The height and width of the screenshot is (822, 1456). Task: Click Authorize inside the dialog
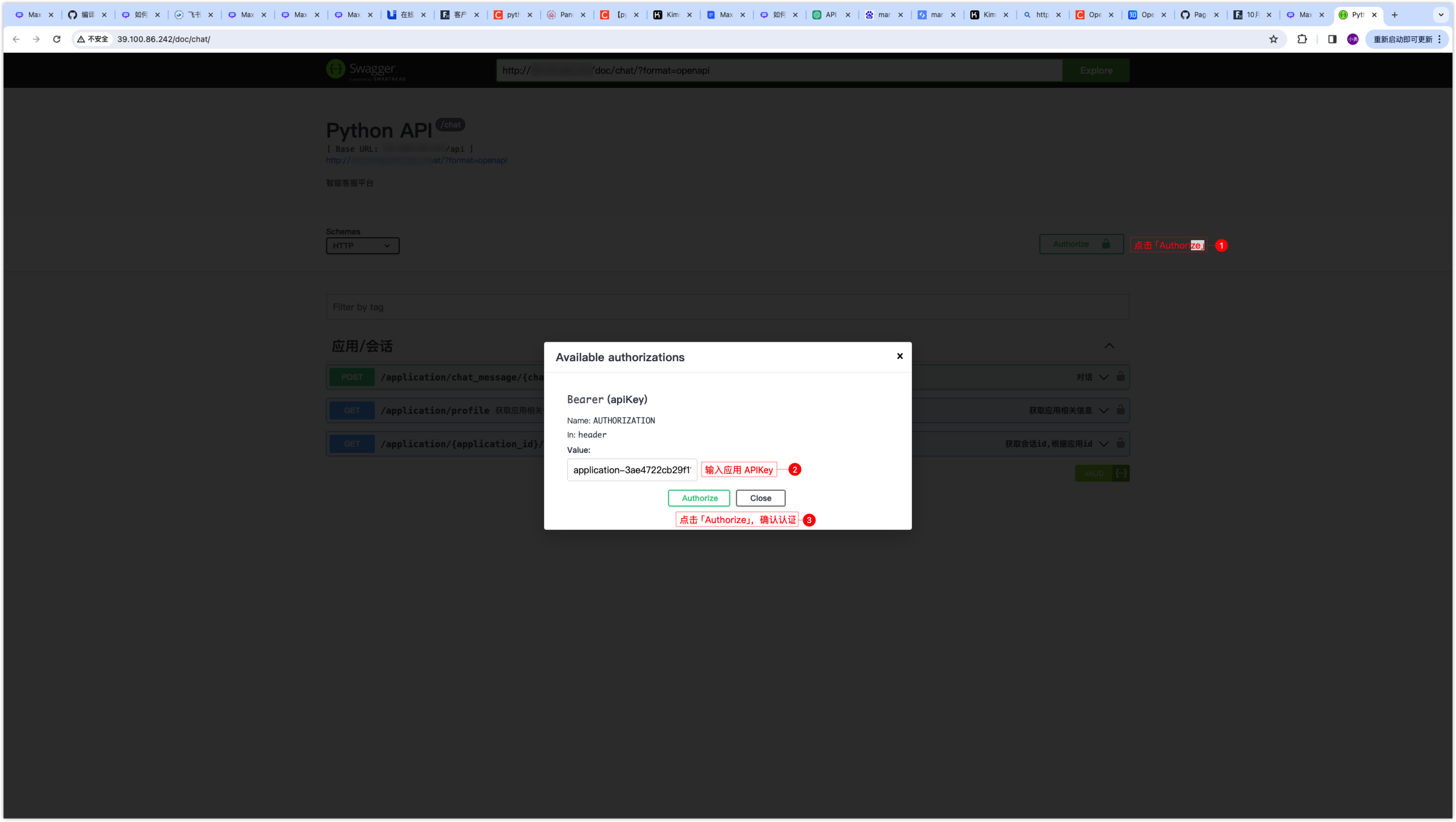pyautogui.click(x=699, y=498)
